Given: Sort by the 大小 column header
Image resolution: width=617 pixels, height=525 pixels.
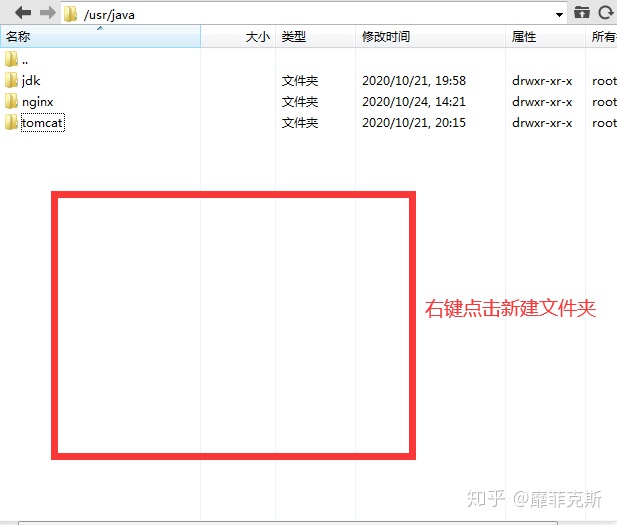Looking at the screenshot, I should 238,37.
